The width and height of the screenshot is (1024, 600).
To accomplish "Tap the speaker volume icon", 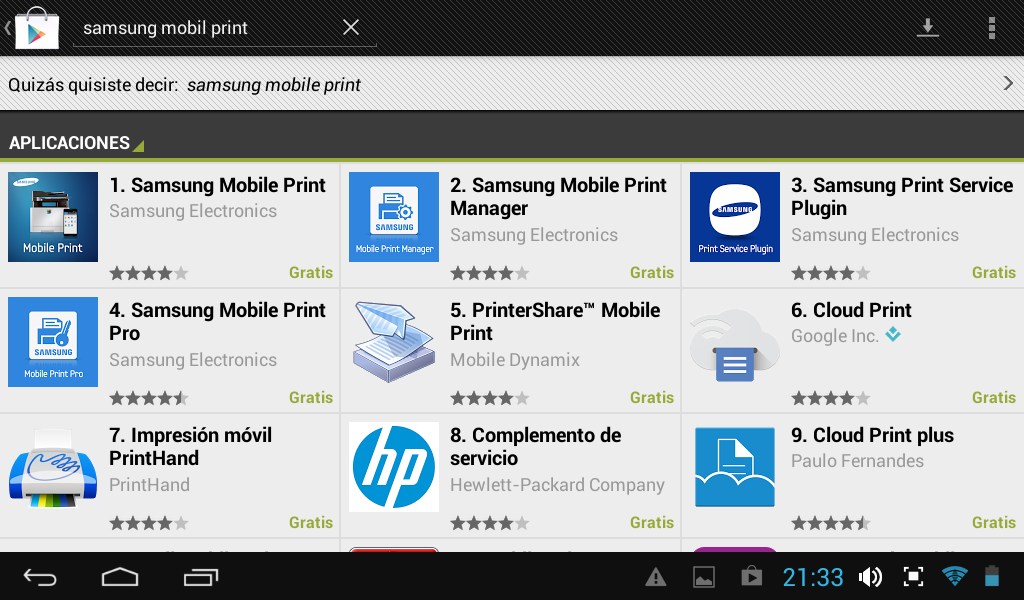I will 871,577.
